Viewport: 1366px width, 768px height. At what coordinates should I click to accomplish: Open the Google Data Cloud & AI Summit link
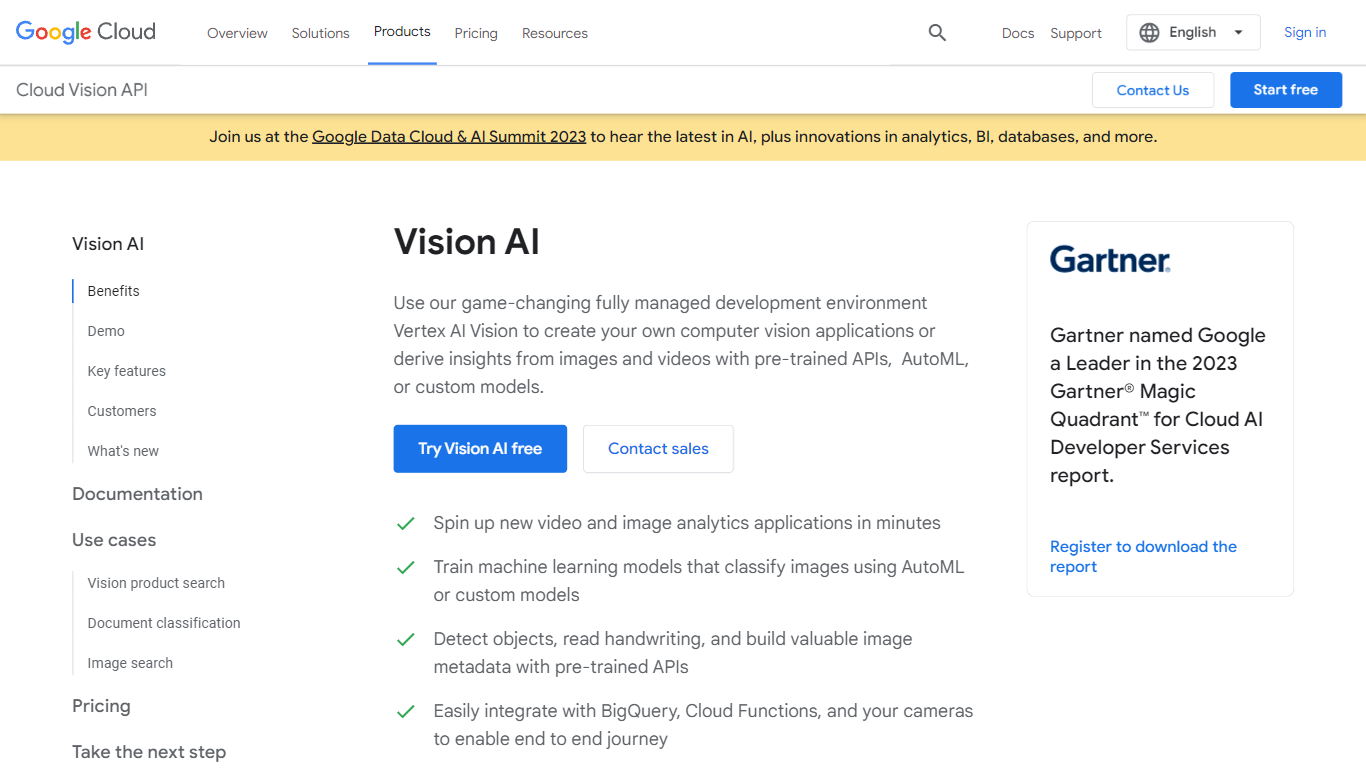coord(448,136)
